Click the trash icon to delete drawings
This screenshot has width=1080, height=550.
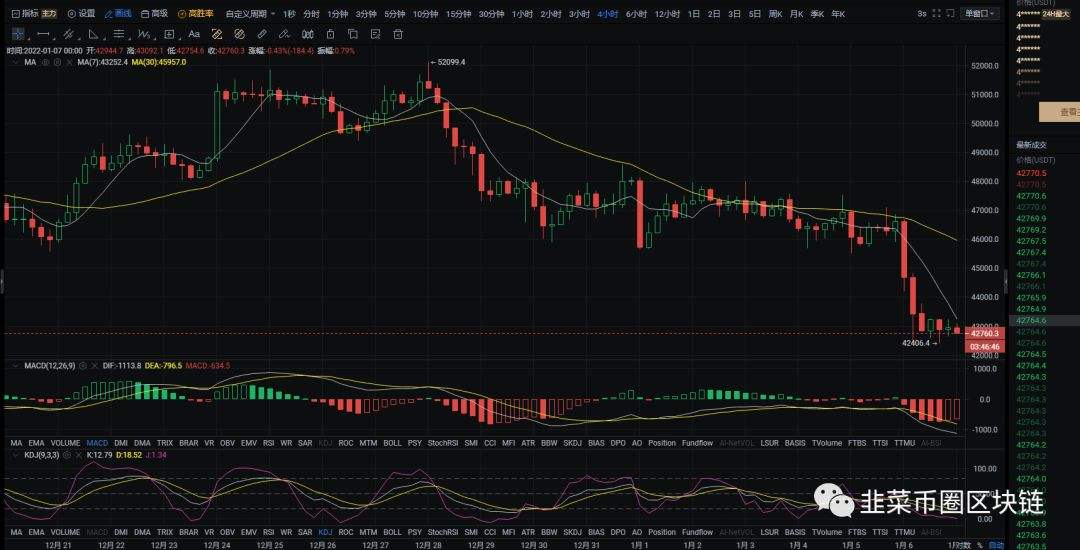397,34
